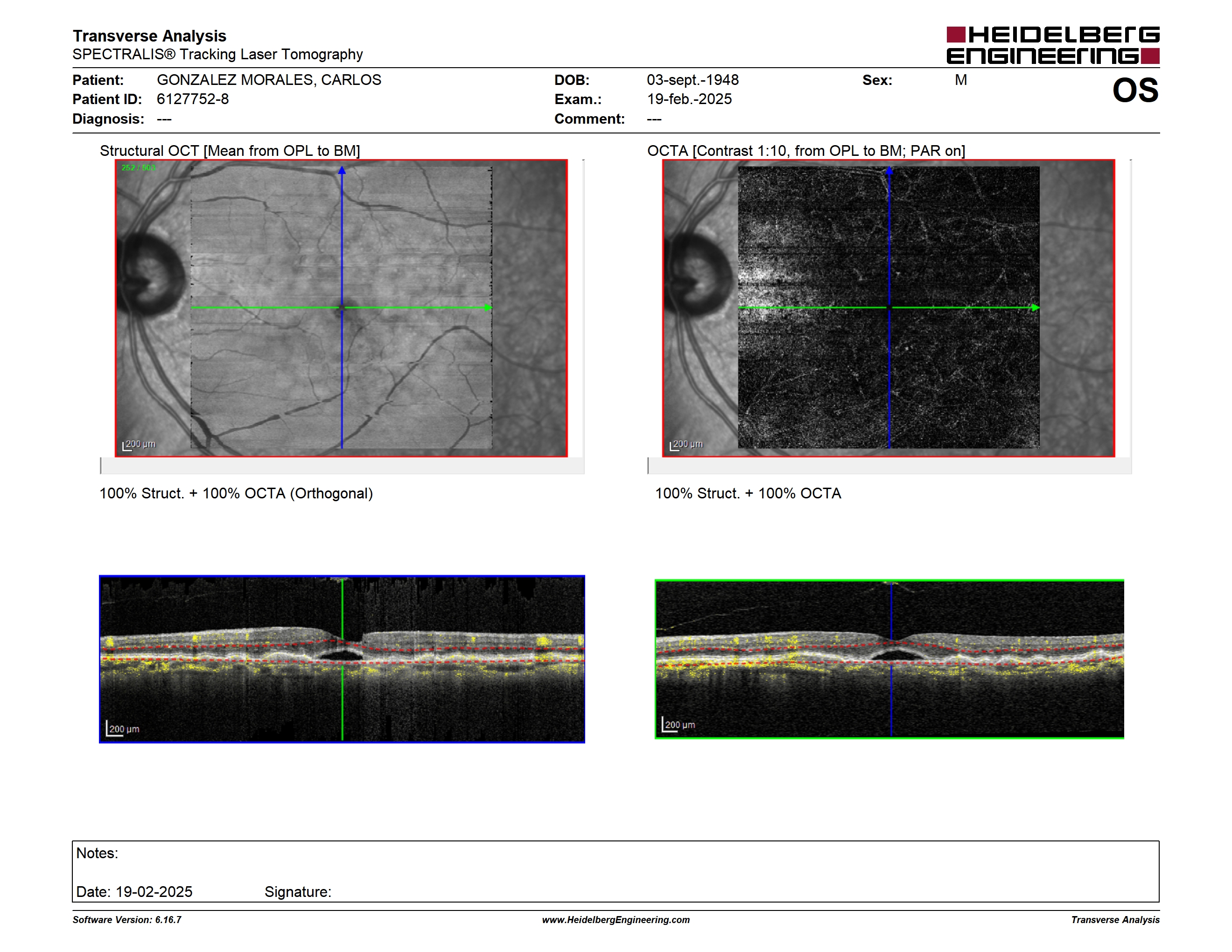1232x952 pixels.
Task: Click the 200 µm scale in blue-framed B-scan
Action: tap(122, 728)
